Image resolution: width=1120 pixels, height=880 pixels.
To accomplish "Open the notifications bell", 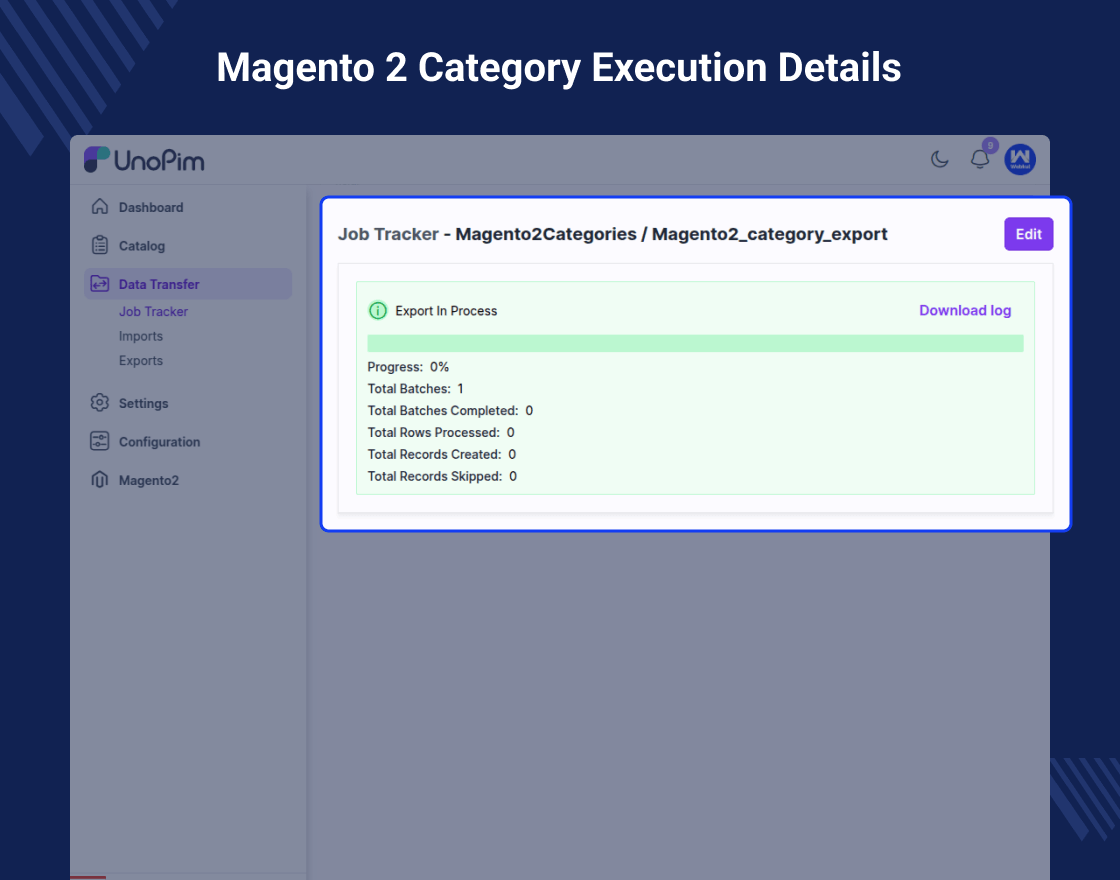I will (979, 159).
